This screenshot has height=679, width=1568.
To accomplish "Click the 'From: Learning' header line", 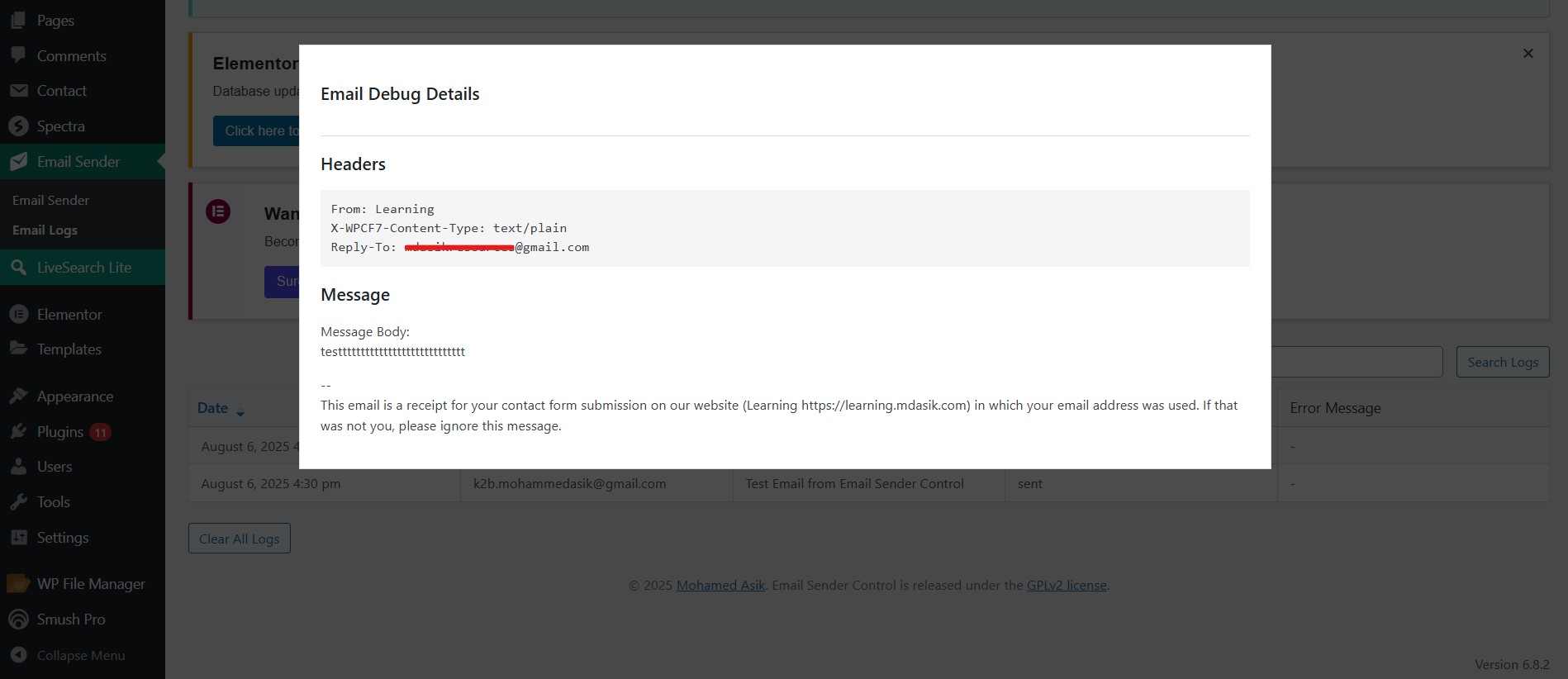I will point(382,209).
